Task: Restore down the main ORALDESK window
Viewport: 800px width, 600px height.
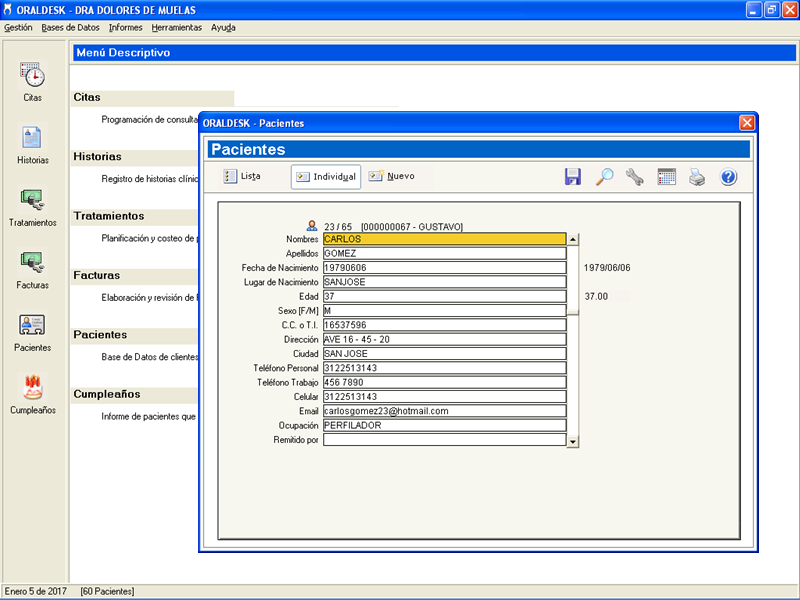Action: [772, 10]
